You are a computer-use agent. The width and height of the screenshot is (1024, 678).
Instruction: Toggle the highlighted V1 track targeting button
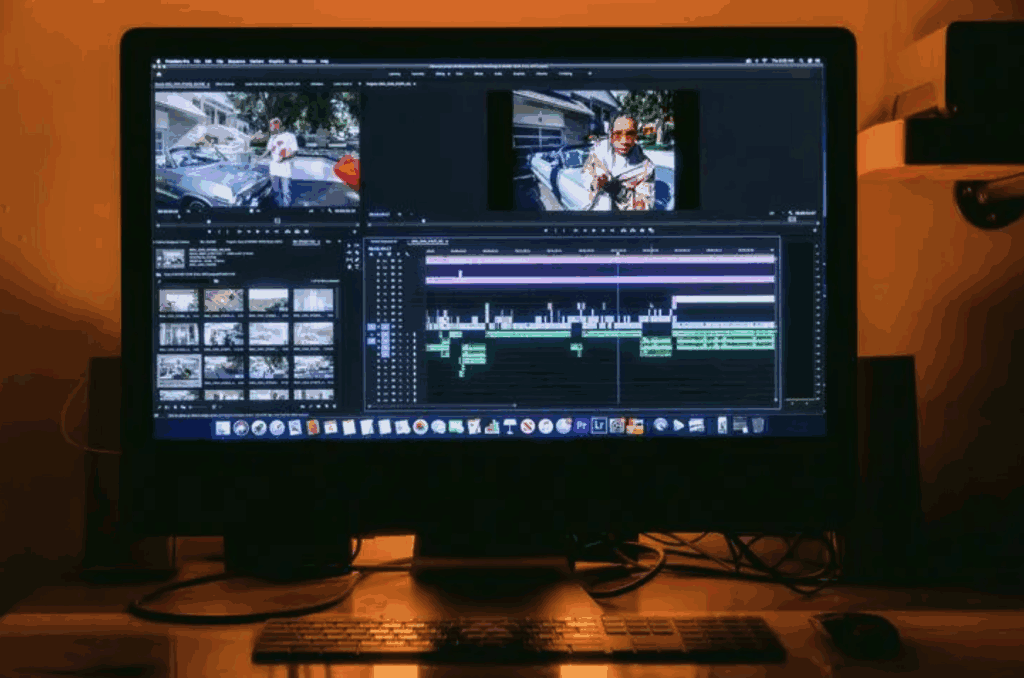[x=384, y=327]
